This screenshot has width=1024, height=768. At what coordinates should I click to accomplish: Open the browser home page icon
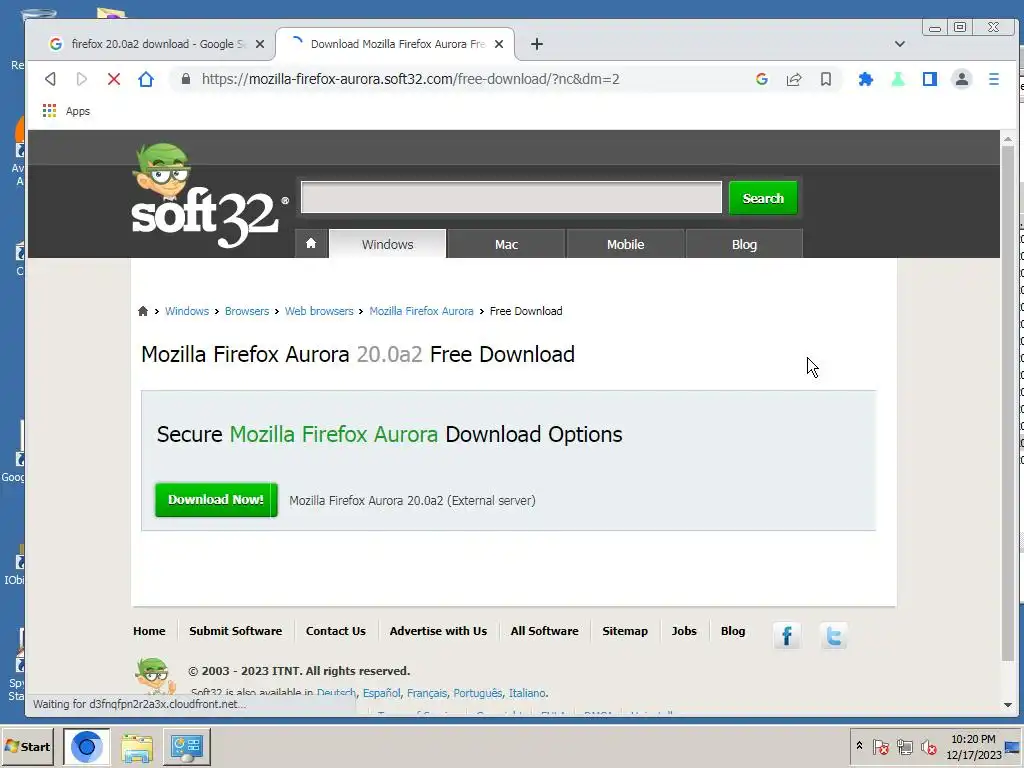click(146, 79)
